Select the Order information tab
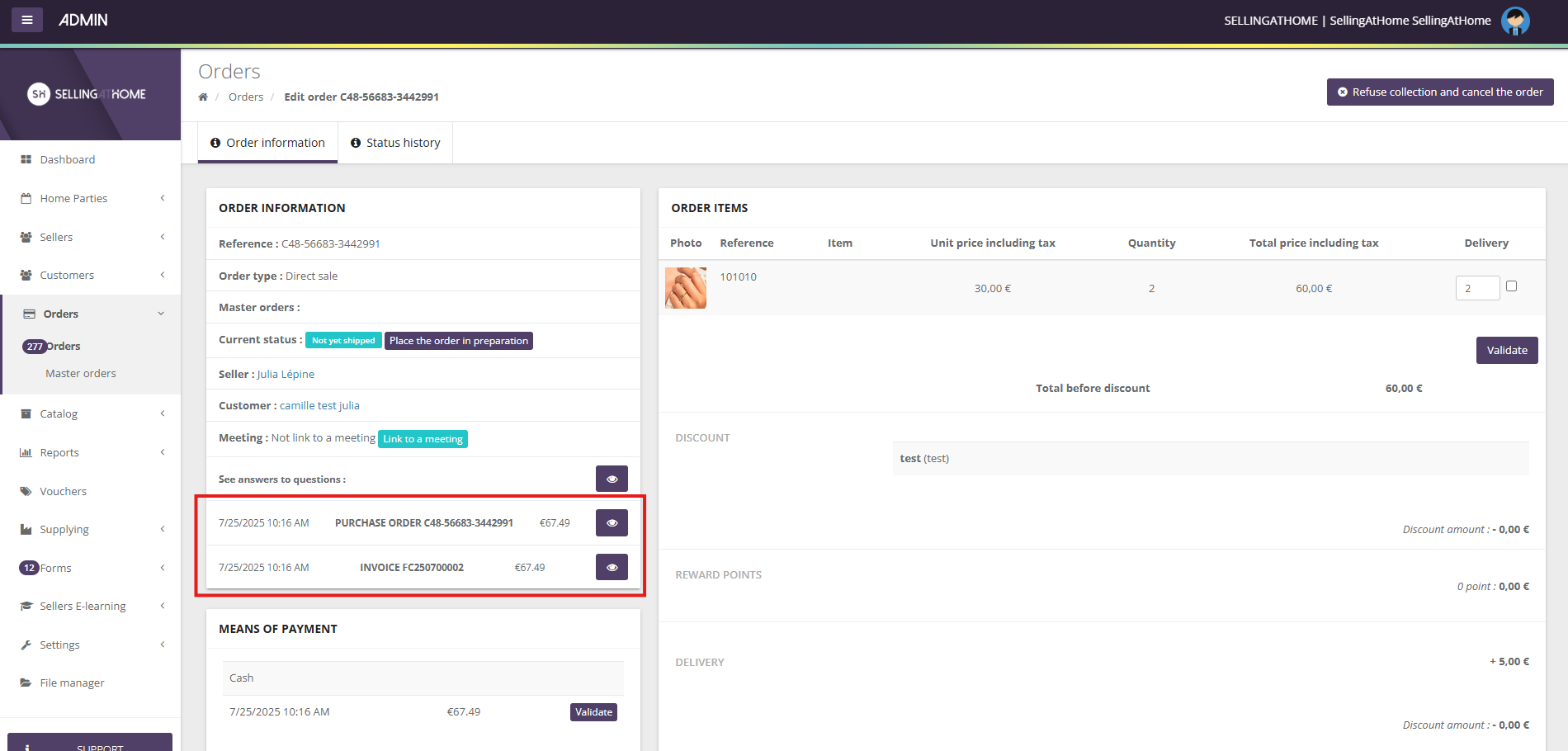 (267, 143)
